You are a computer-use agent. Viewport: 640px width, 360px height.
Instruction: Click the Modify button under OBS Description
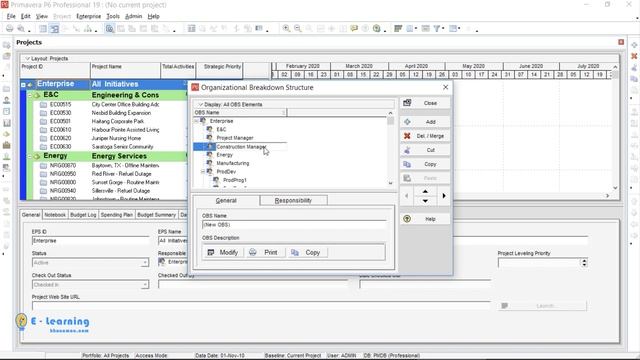(223, 253)
